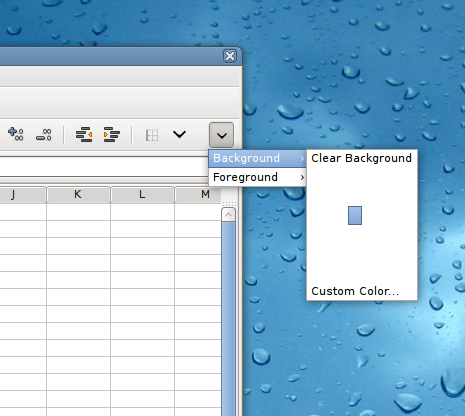Pick the blue color swatch
The height and width of the screenshot is (416, 465).
(x=355, y=215)
